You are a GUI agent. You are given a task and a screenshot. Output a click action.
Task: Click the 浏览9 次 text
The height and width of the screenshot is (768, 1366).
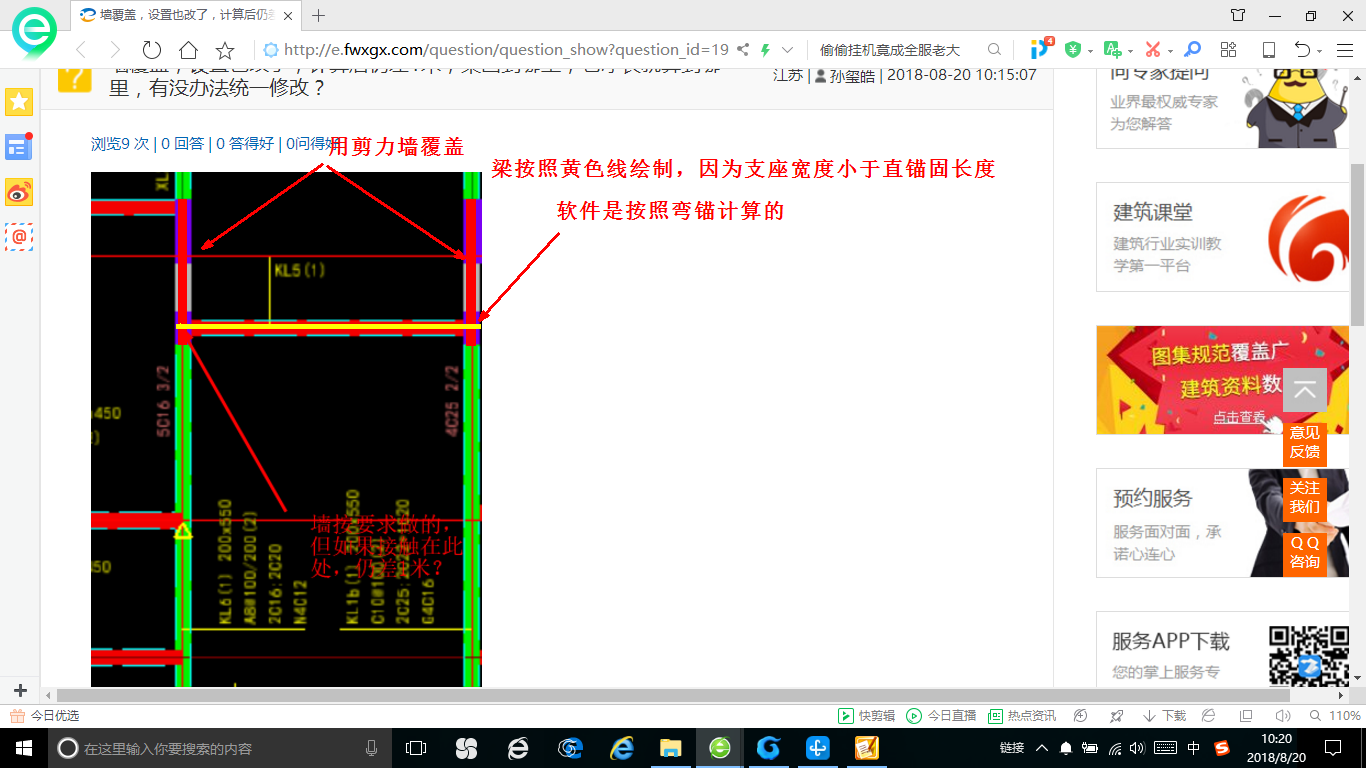click(120, 144)
